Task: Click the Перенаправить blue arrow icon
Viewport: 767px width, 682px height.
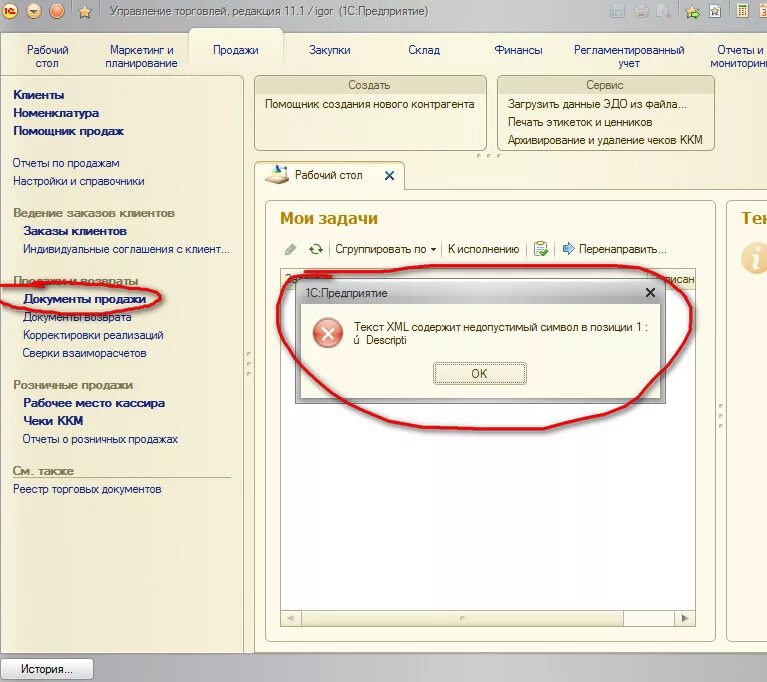Action: pos(568,249)
